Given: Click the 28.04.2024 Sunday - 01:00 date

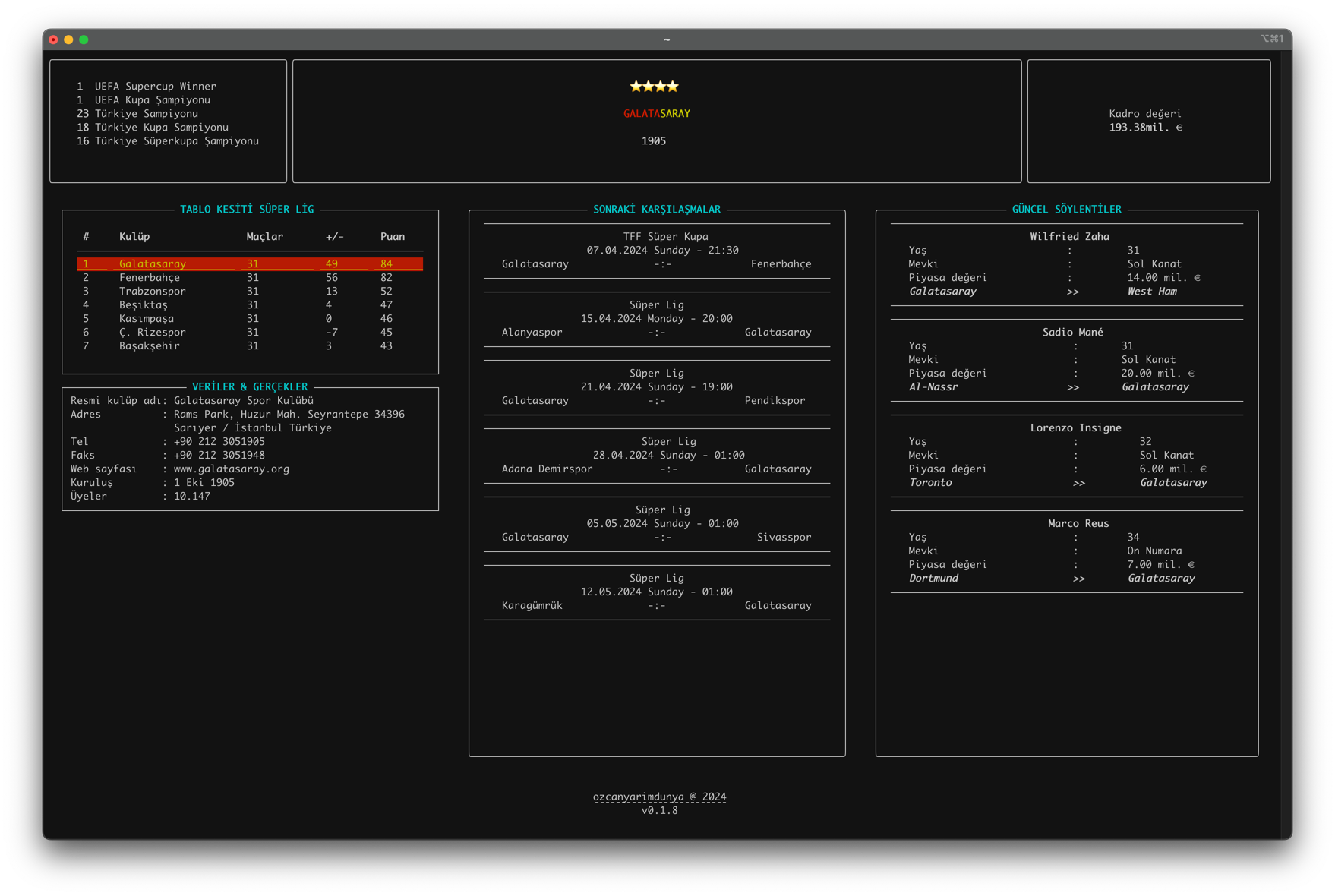Looking at the screenshot, I should [669, 455].
